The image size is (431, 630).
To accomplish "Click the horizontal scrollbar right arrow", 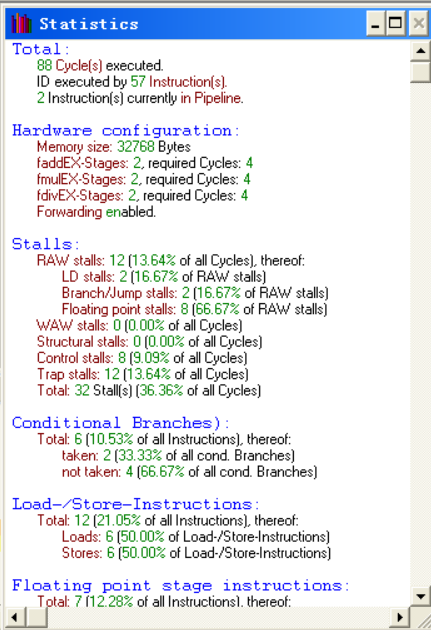I will coord(400,618).
